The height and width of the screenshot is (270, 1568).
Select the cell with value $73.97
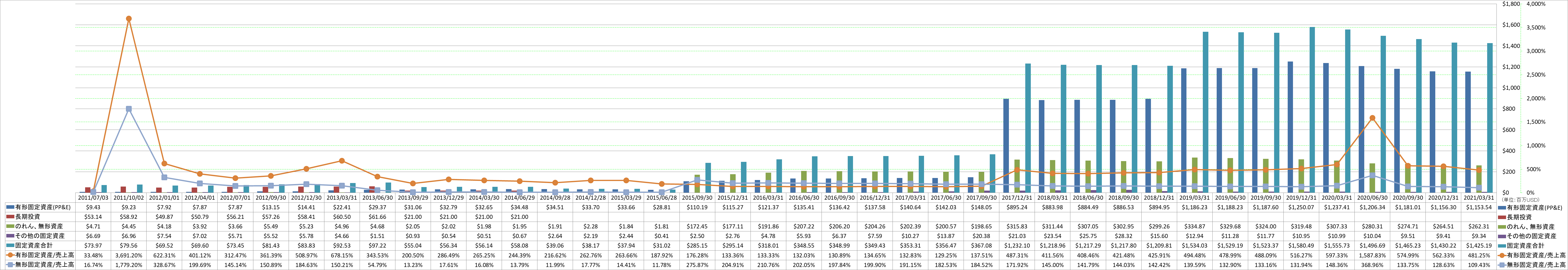93,246
